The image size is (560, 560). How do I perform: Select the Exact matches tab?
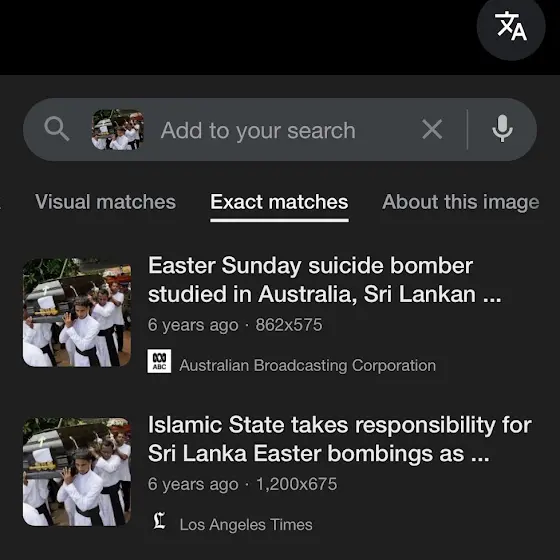[x=279, y=202]
